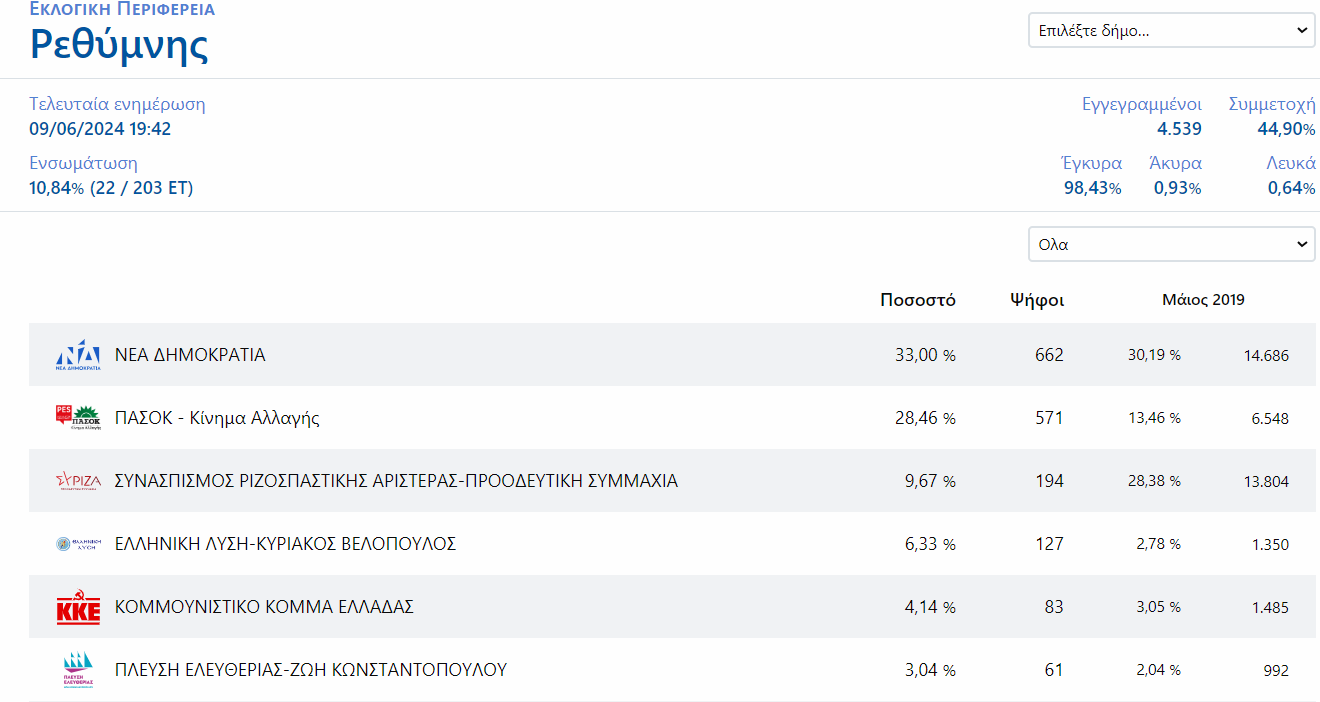The width and height of the screenshot is (1320, 702).
Task: Click the 'Ποσοστό' column header
Action: coord(918,300)
